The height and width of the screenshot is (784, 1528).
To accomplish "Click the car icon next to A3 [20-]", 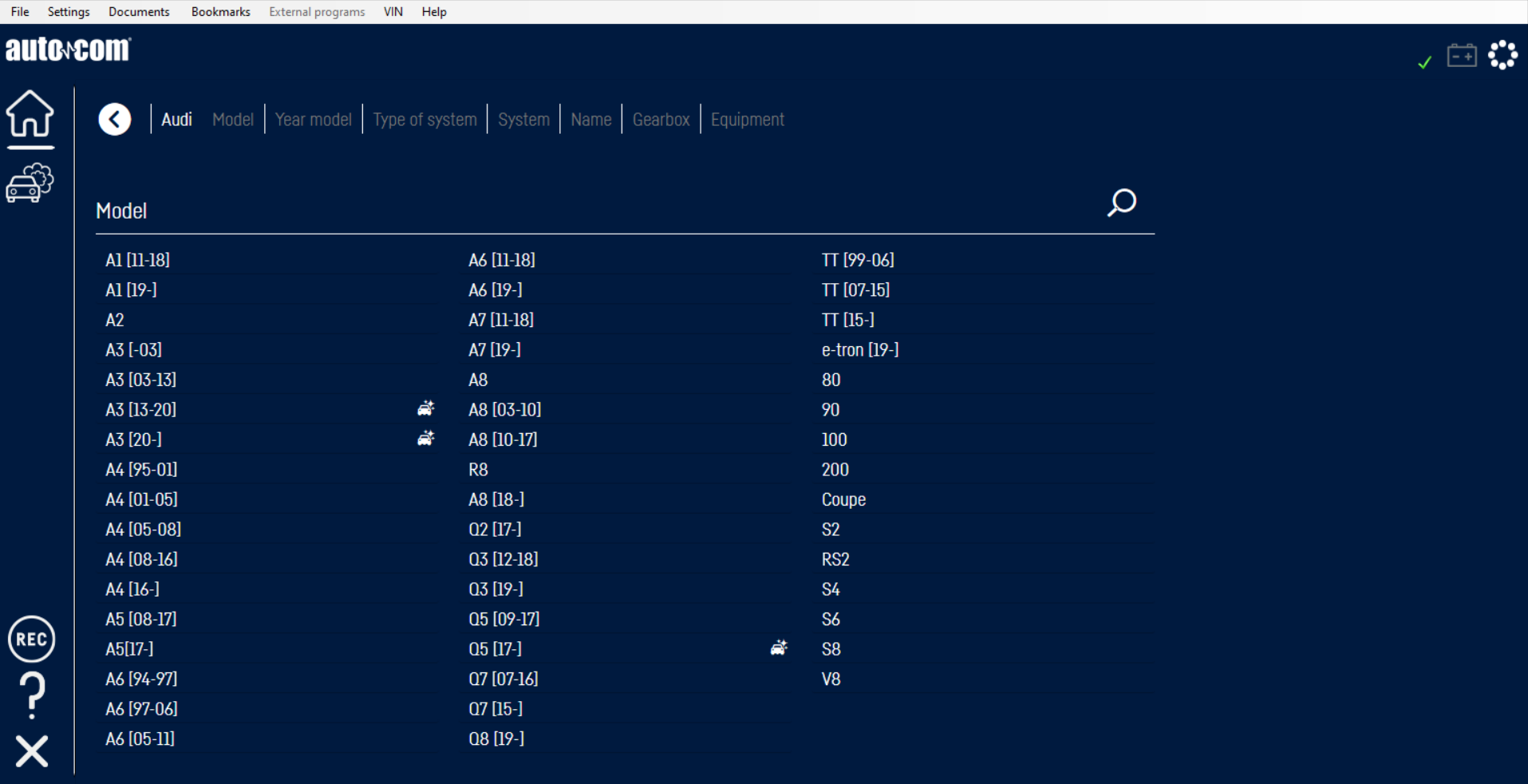I will [426, 438].
